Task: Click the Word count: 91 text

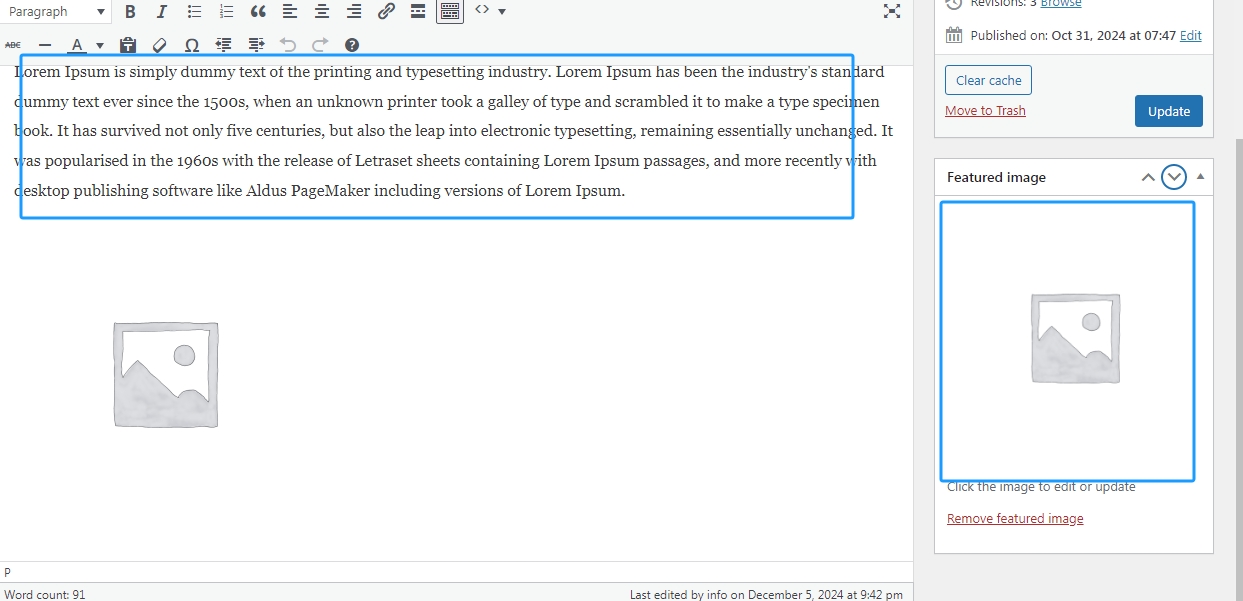Action: (x=45, y=594)
